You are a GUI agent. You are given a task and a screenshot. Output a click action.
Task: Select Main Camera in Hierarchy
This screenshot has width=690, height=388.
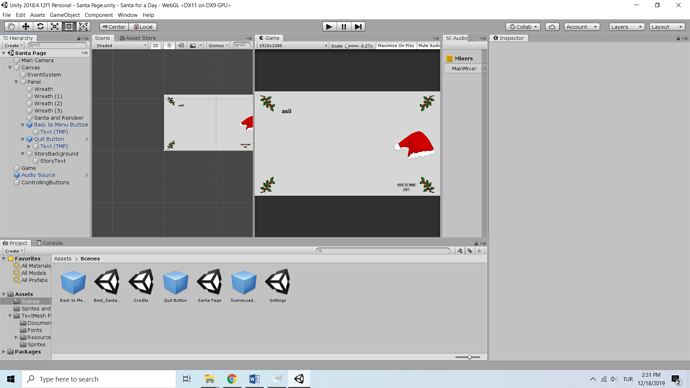click(37, 60)
